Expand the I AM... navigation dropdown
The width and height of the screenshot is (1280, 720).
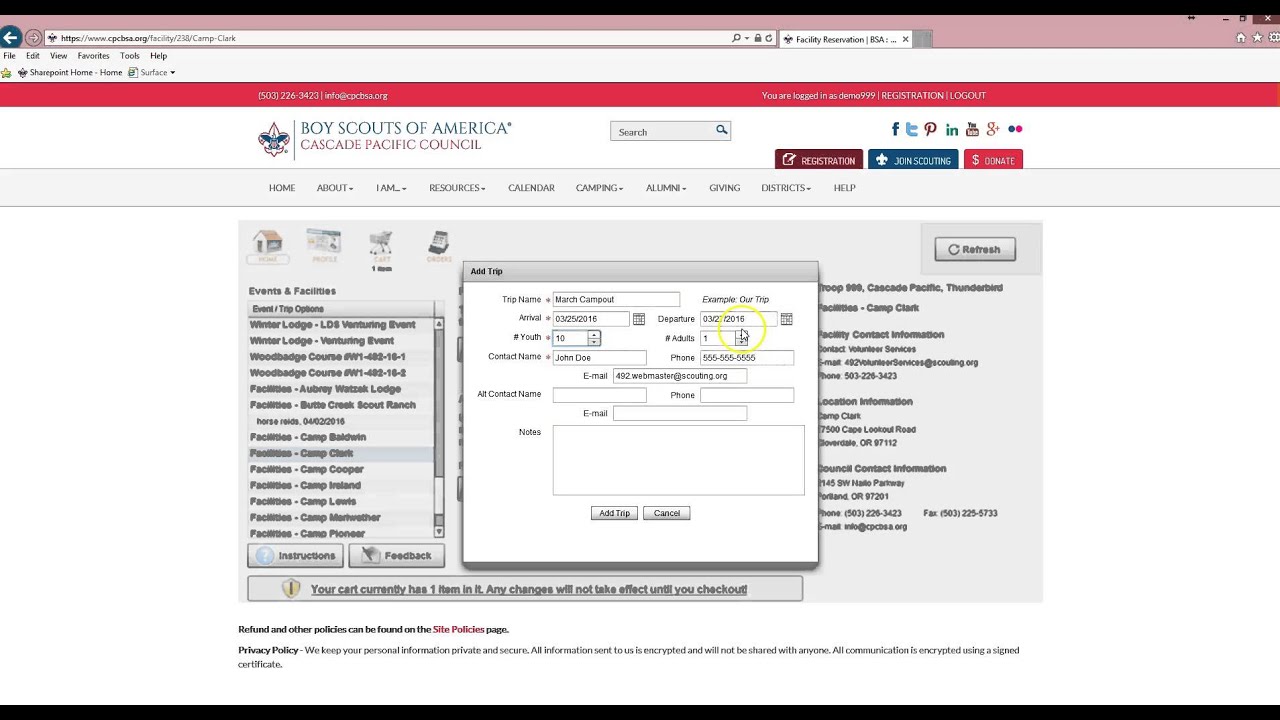click(391, 188)
